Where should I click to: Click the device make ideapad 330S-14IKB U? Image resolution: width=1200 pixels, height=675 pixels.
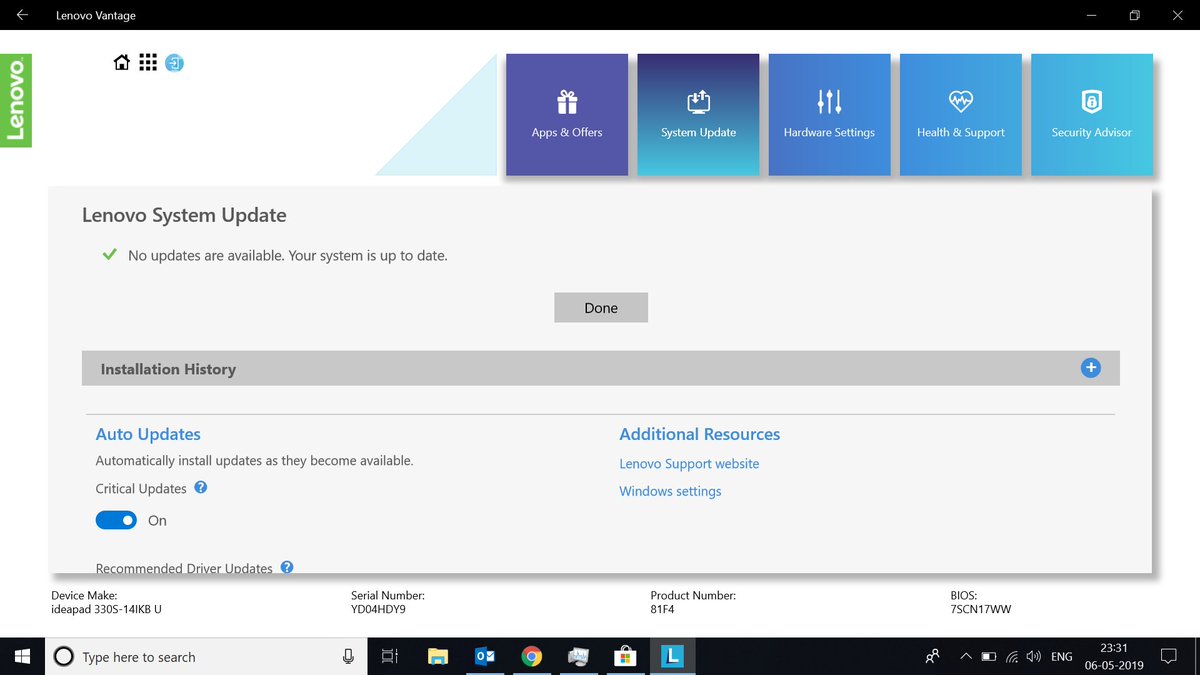point(106,609)
